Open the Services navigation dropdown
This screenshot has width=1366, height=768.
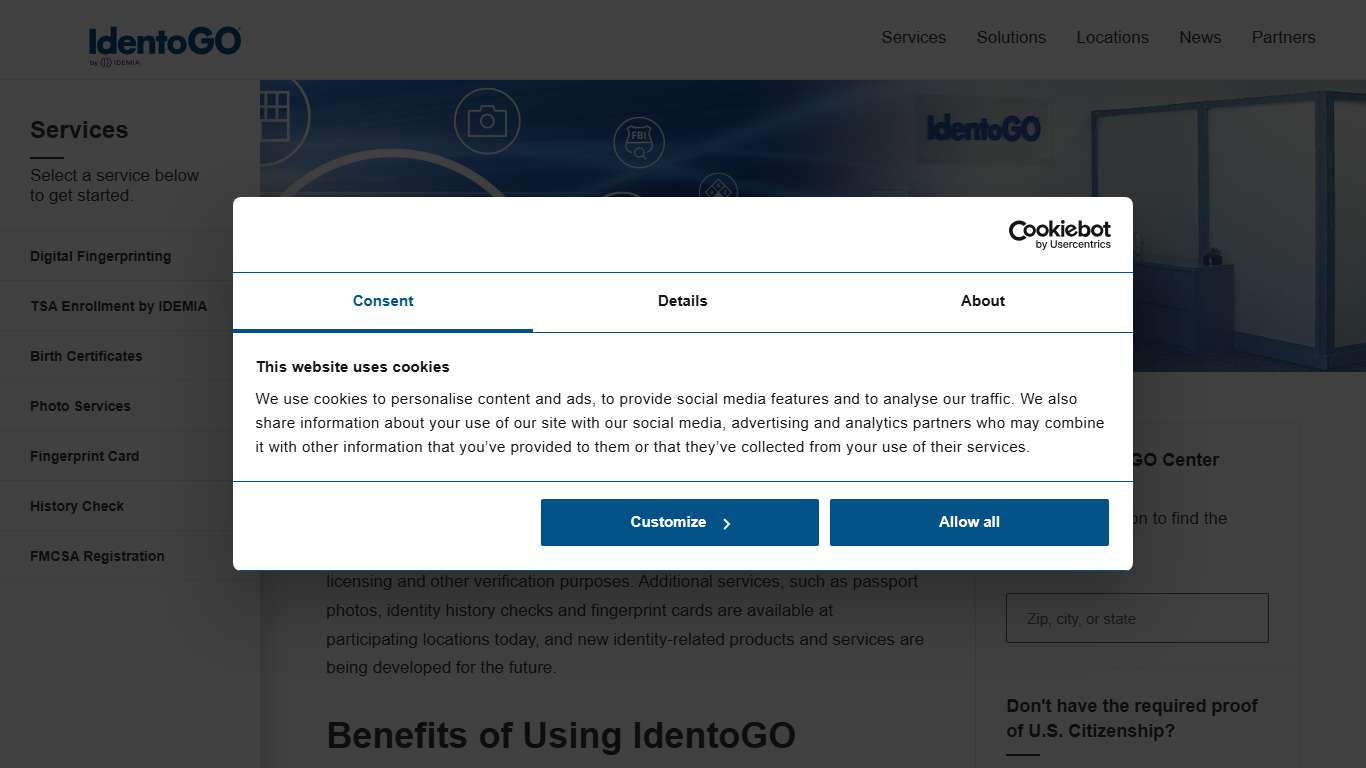[x=913, y=37]
